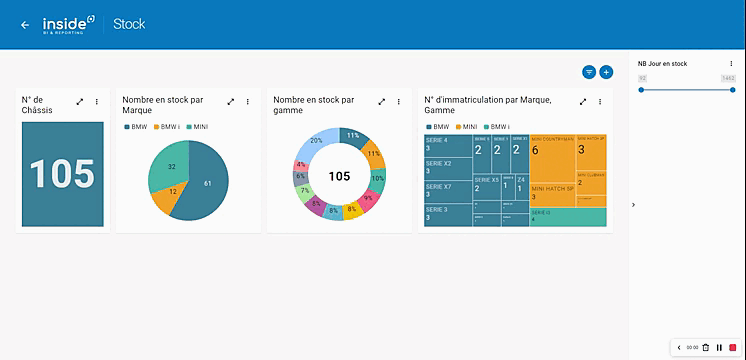Collapse the recording toolbar with its chevron

(x=679, y=348)
